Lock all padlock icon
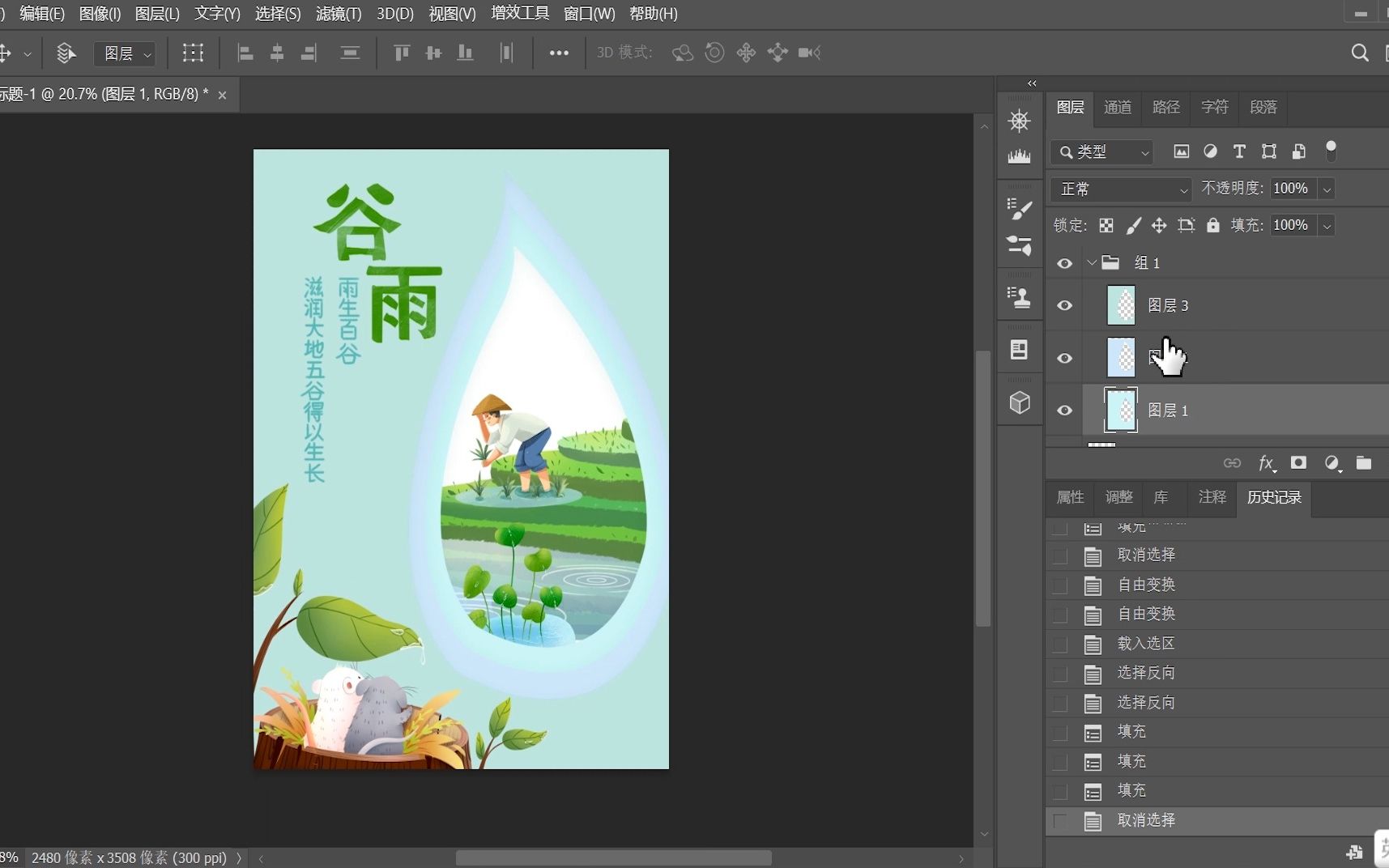Screen dimensions: 1389x868 1213,225
